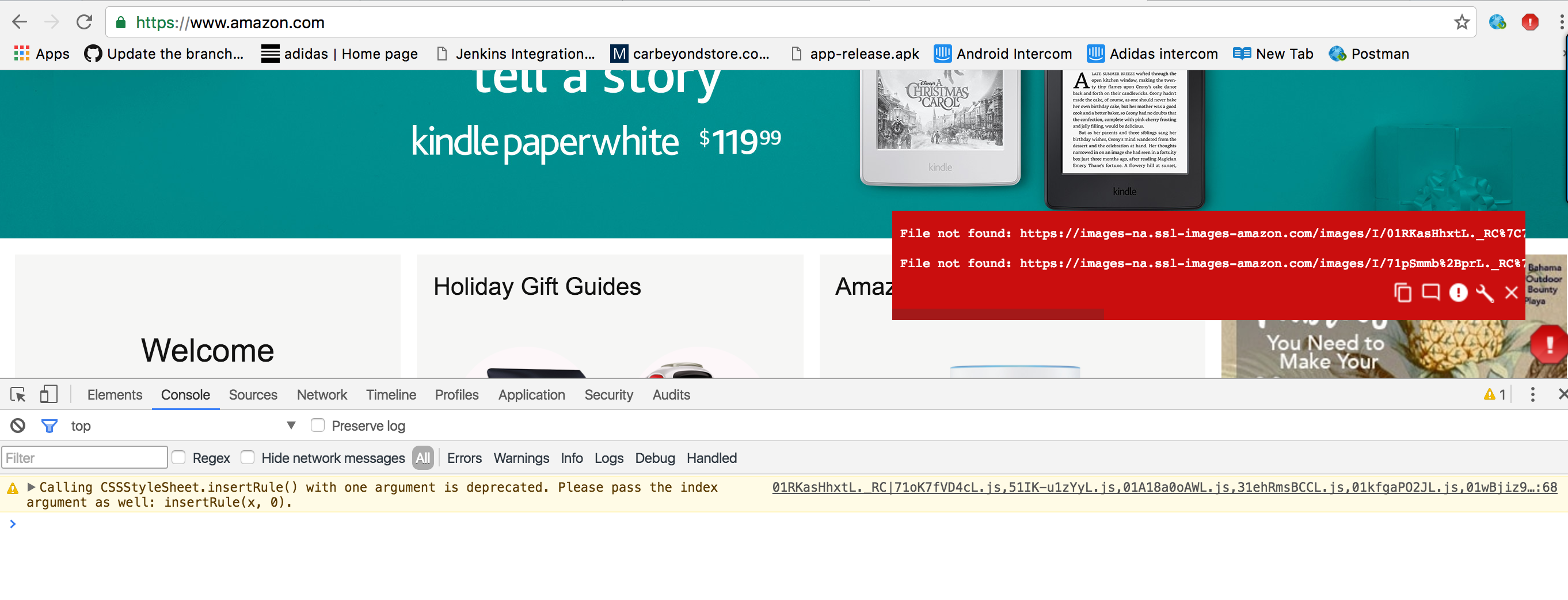This screenshot has width=1568, height=600.
Task: Enable the Regex checkbox
Action: click(x=178, y=457)
